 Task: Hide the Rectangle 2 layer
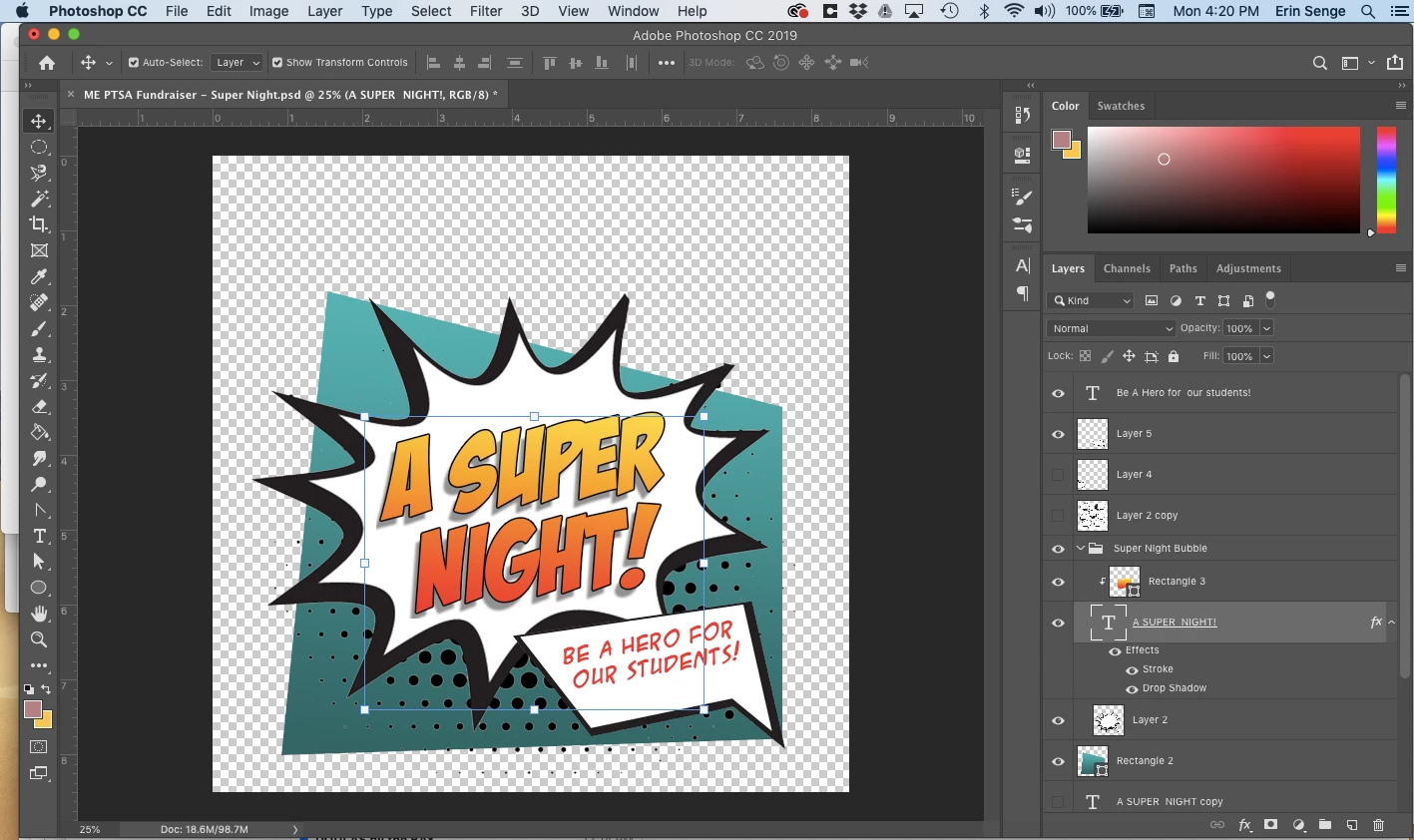click(1058, 761)
